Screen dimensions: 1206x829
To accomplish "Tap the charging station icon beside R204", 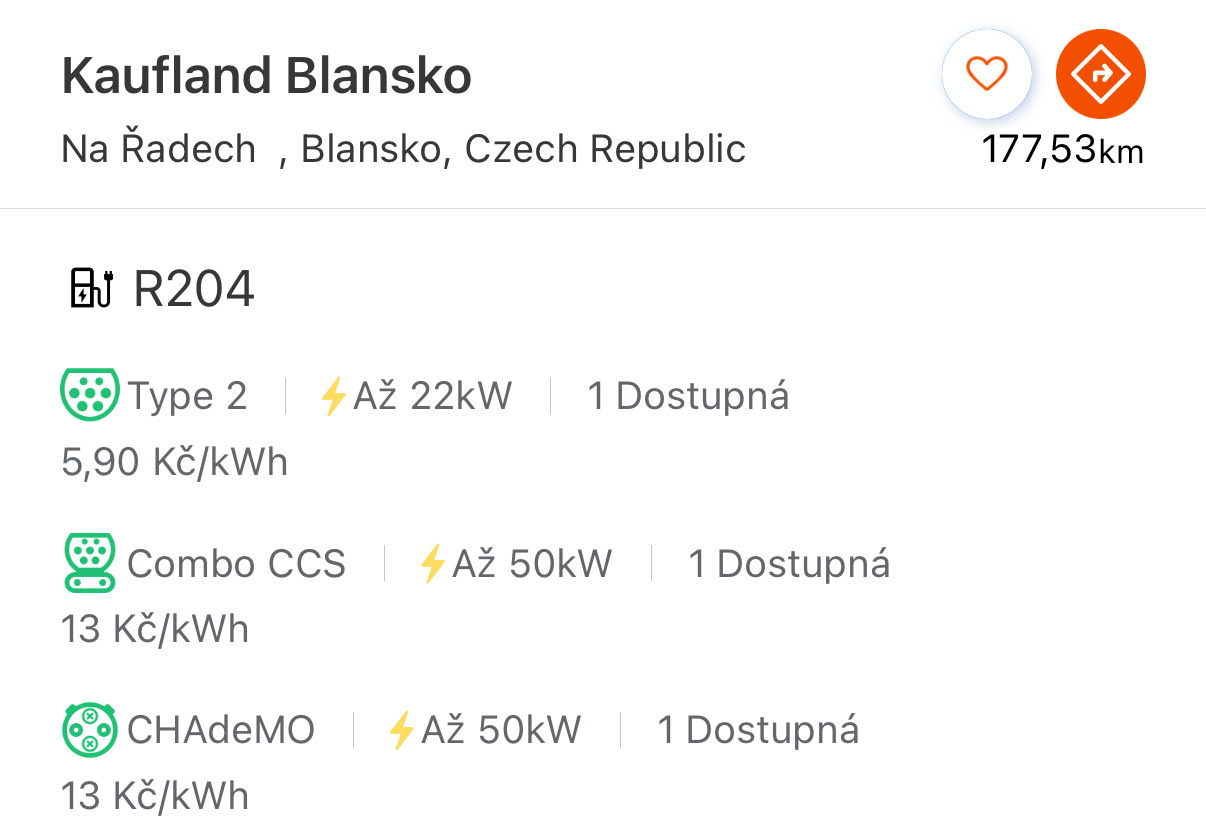I will [92, 289].
